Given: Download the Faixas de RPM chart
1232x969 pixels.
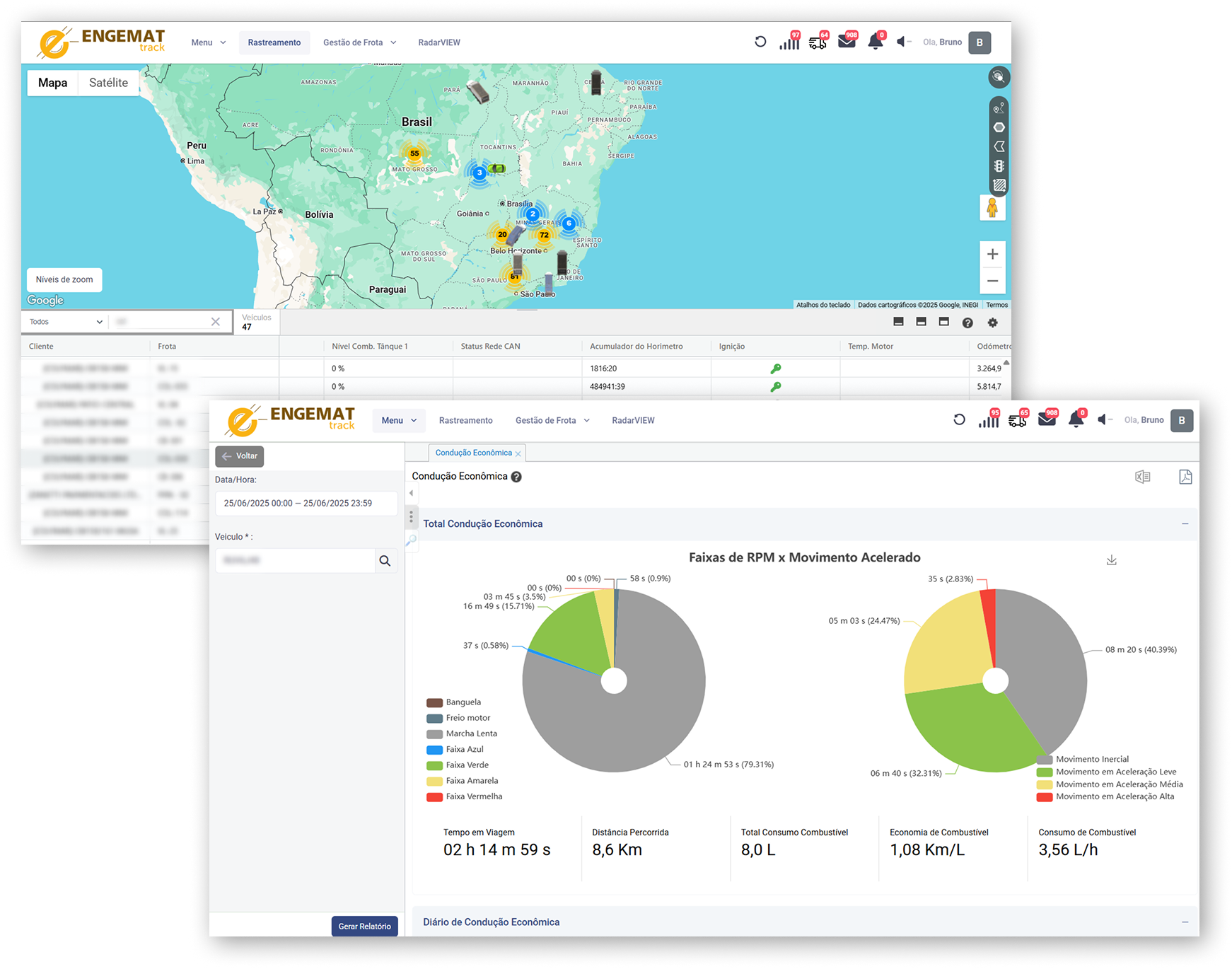Looking at the screenshot, I should click(1111, 560).
